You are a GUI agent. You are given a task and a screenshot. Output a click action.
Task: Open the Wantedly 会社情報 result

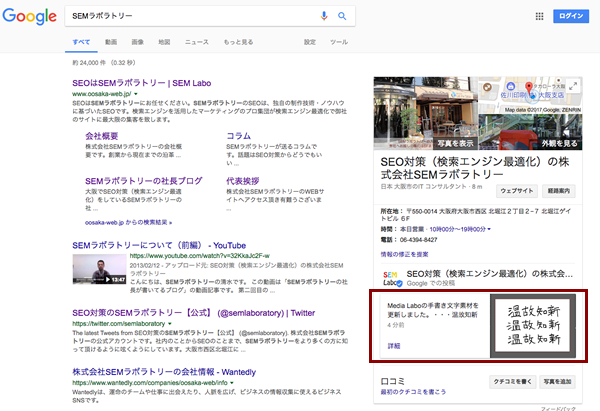164,372
